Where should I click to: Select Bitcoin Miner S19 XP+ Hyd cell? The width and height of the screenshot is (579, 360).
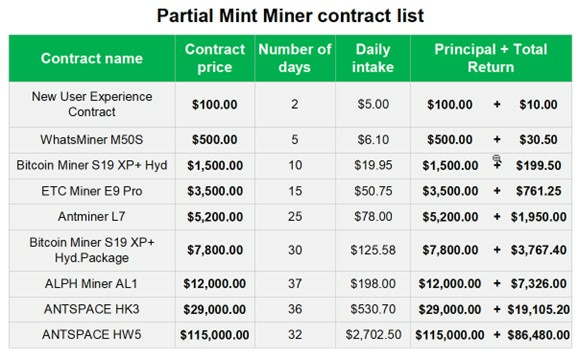pos(92,165)
